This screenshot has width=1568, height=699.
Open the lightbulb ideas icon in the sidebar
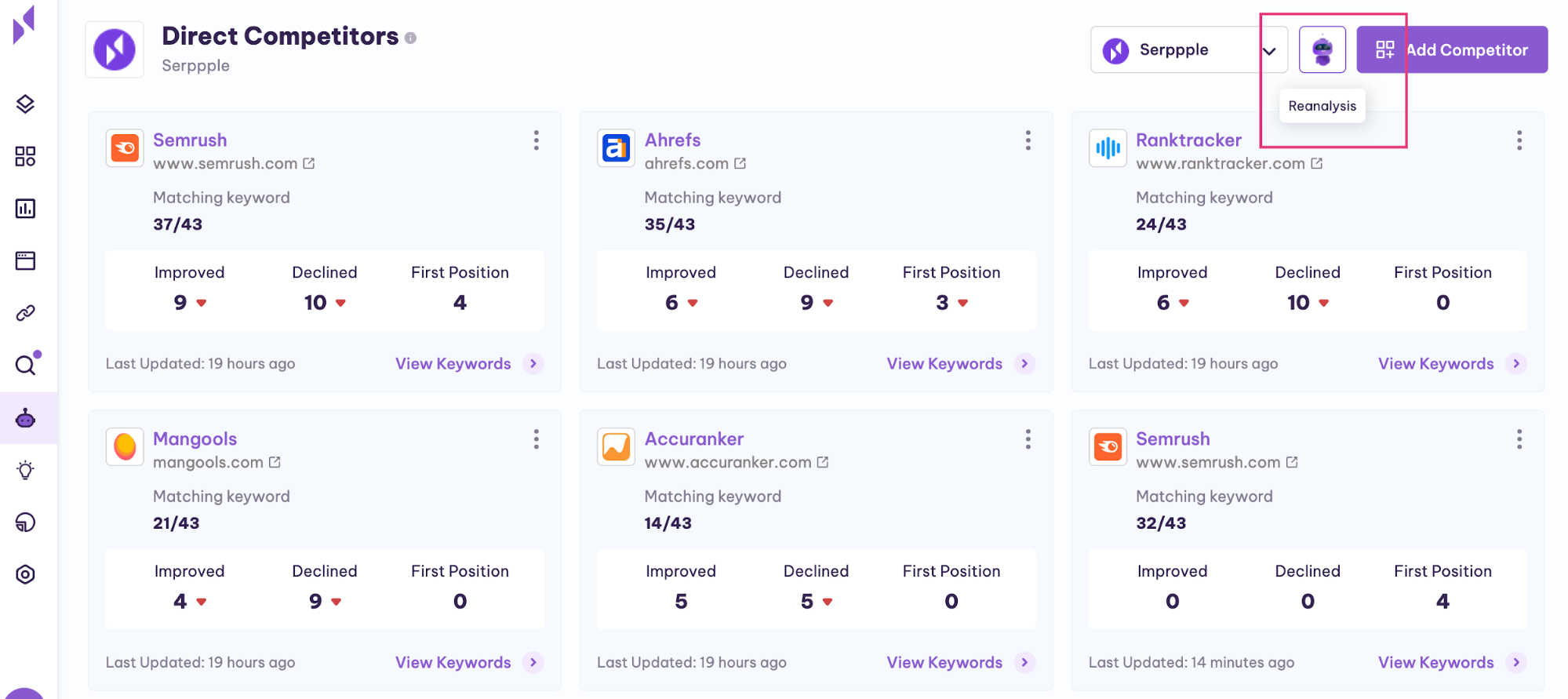pos(25,470)
